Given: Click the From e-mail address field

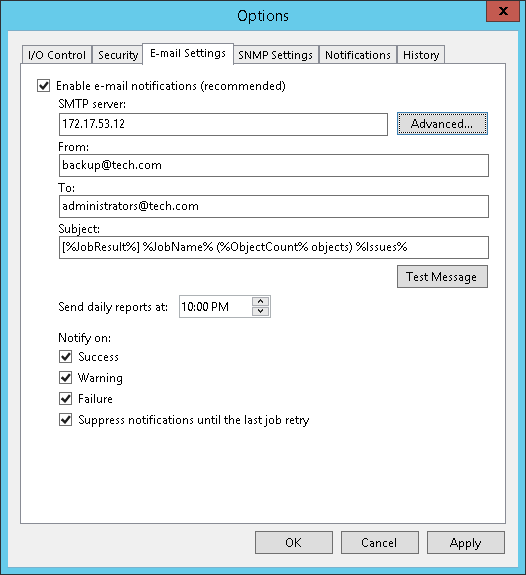Looking at the screenshot, I should tap(274, 165).
